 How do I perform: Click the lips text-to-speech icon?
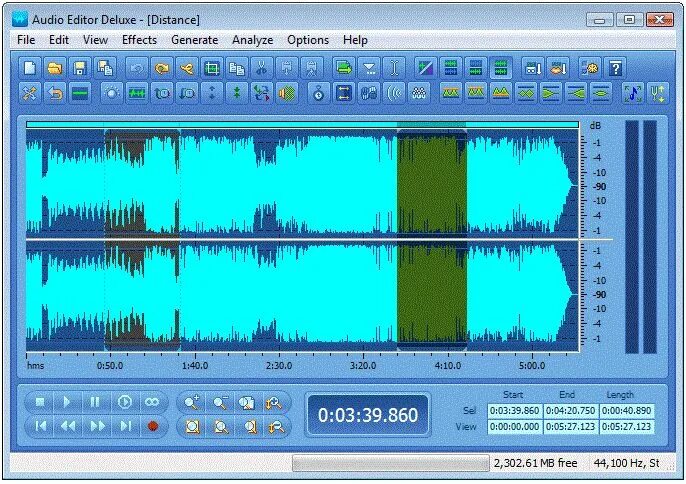pos(558,68)
